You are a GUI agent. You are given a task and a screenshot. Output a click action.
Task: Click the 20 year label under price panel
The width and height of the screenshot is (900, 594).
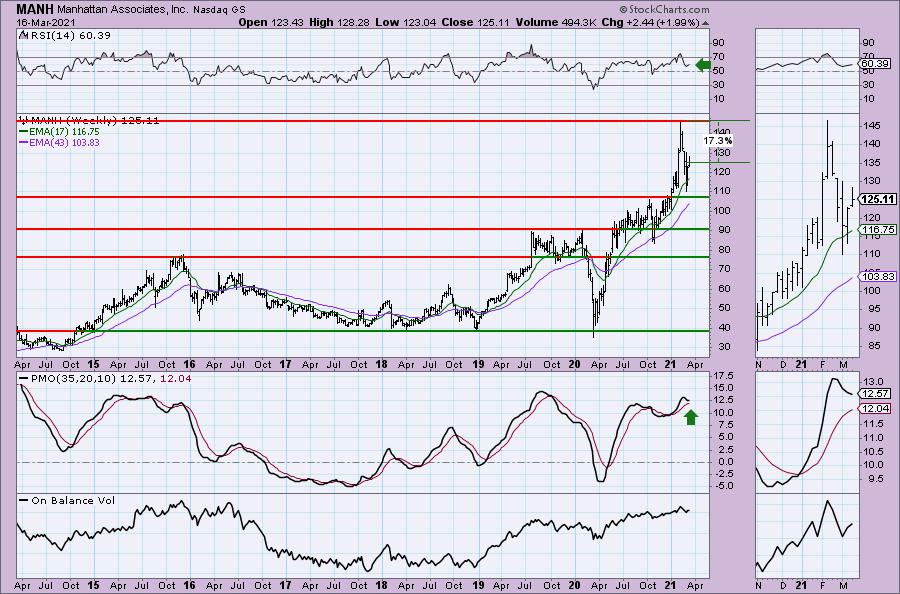click(x=574, y=364)
